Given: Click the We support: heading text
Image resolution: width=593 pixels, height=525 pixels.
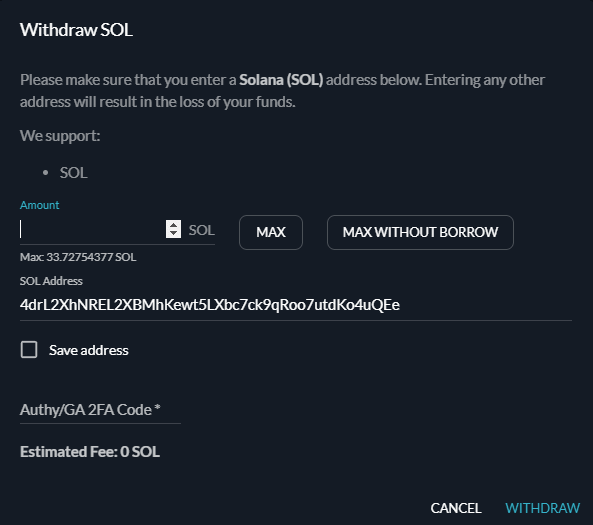Looking at the screenshot, I should pyautogui.click(x=60, y=136).
